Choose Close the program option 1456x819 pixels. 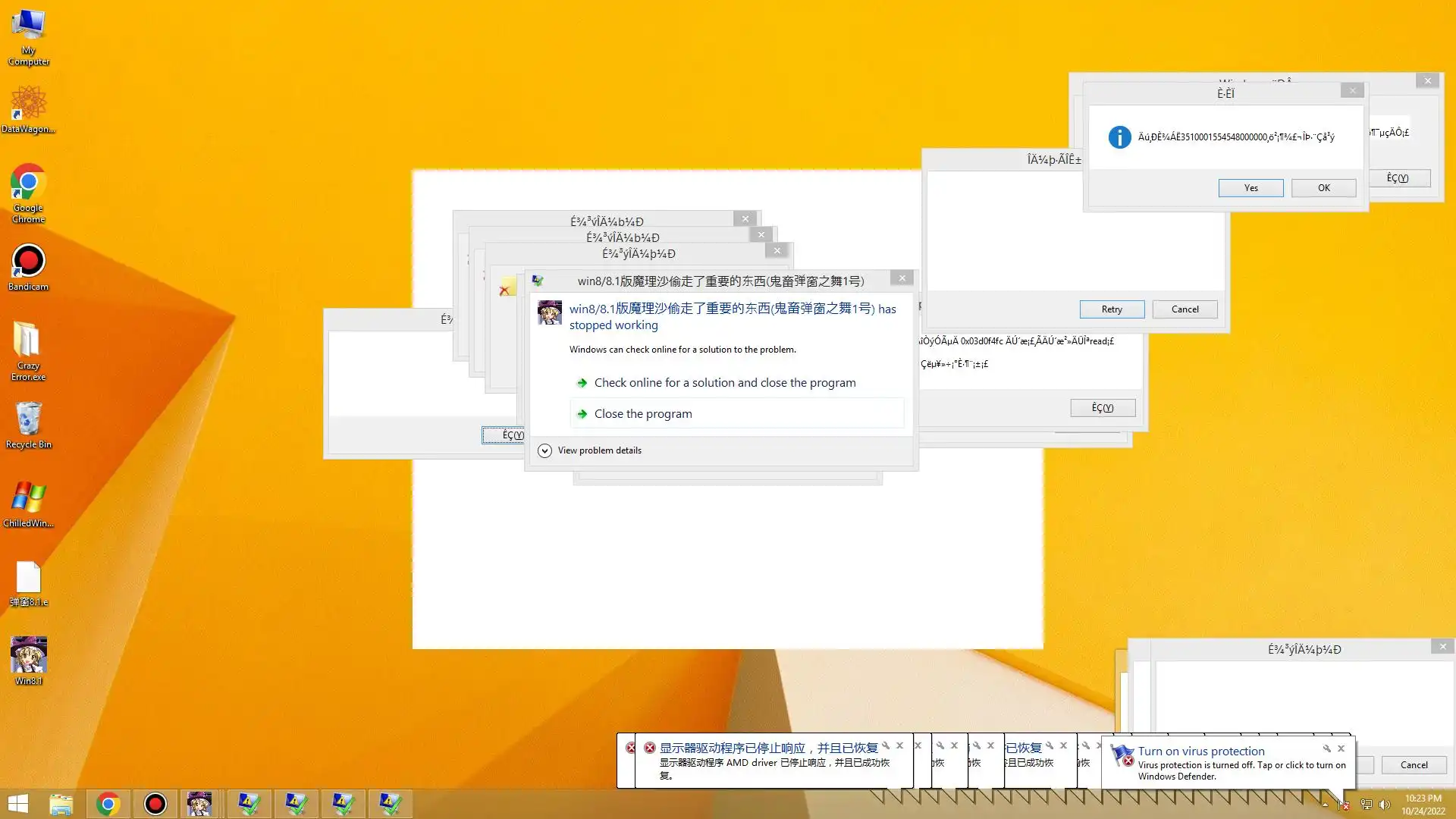(643, 414)
